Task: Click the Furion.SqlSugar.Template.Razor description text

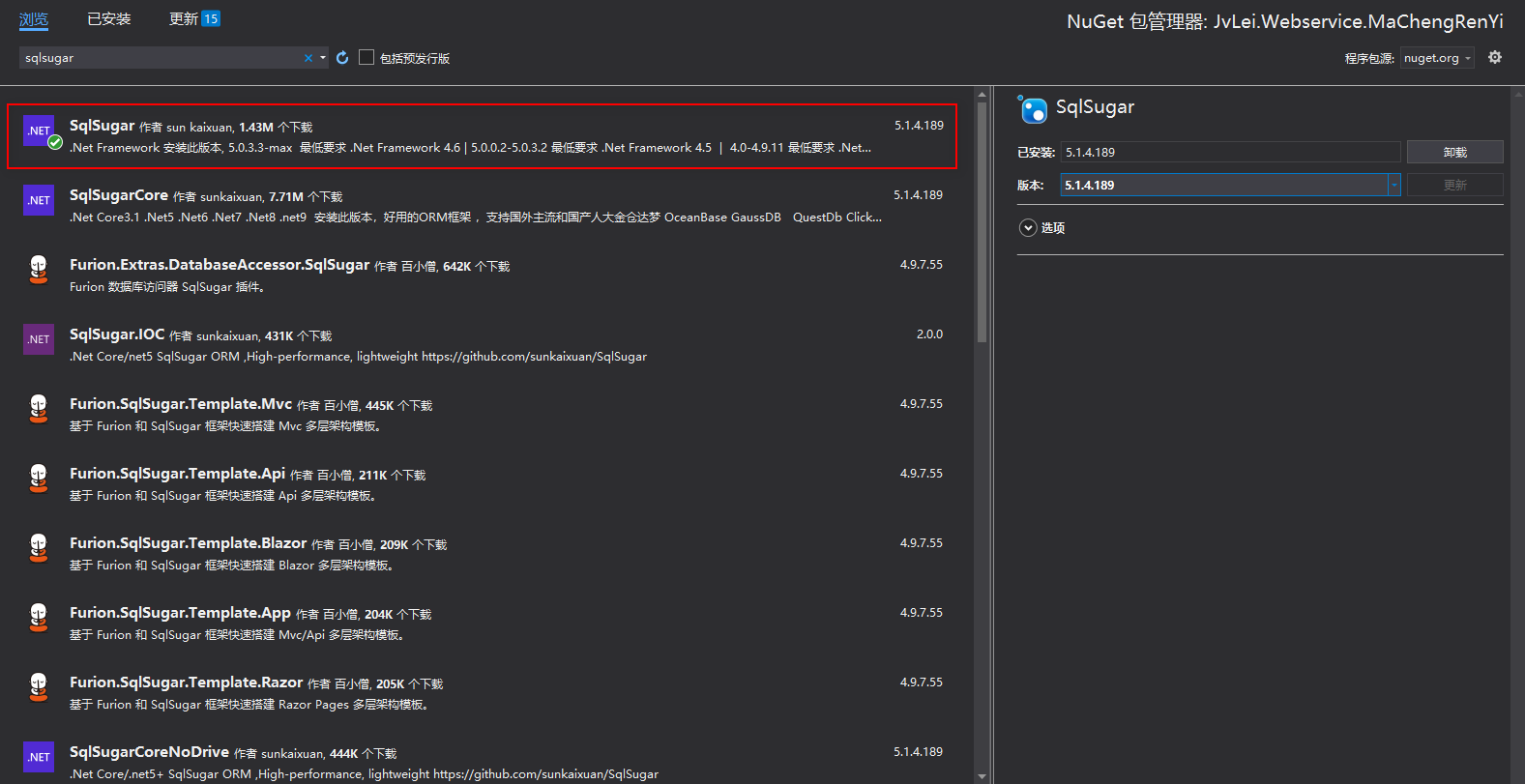Action: [250, 705]
